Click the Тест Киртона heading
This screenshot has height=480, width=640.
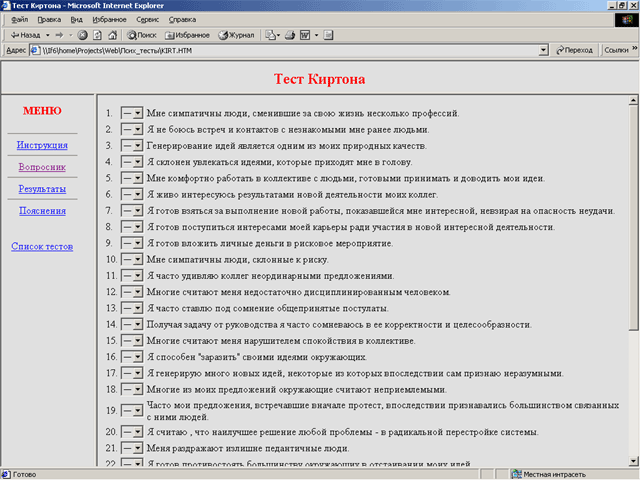[320, 79]
